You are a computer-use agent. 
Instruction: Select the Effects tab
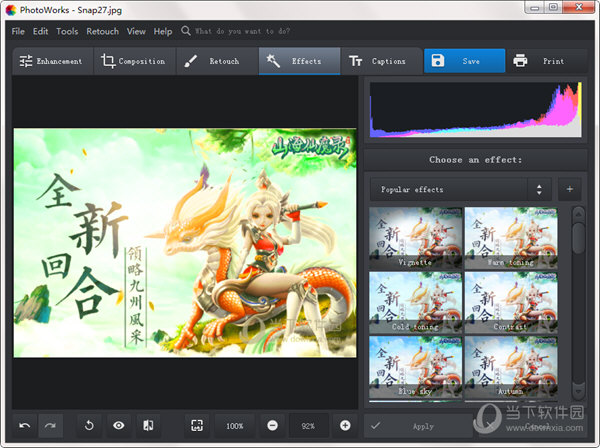(299, 61)
